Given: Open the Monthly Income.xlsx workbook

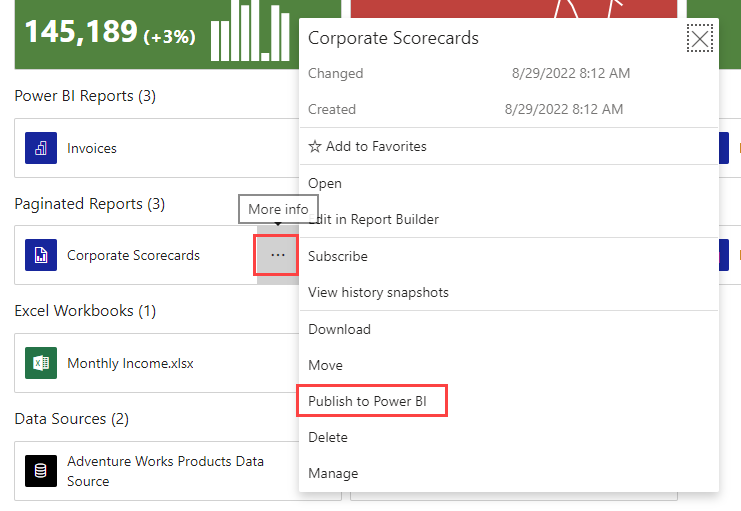Looking at the screenshot, I should 156,363.
